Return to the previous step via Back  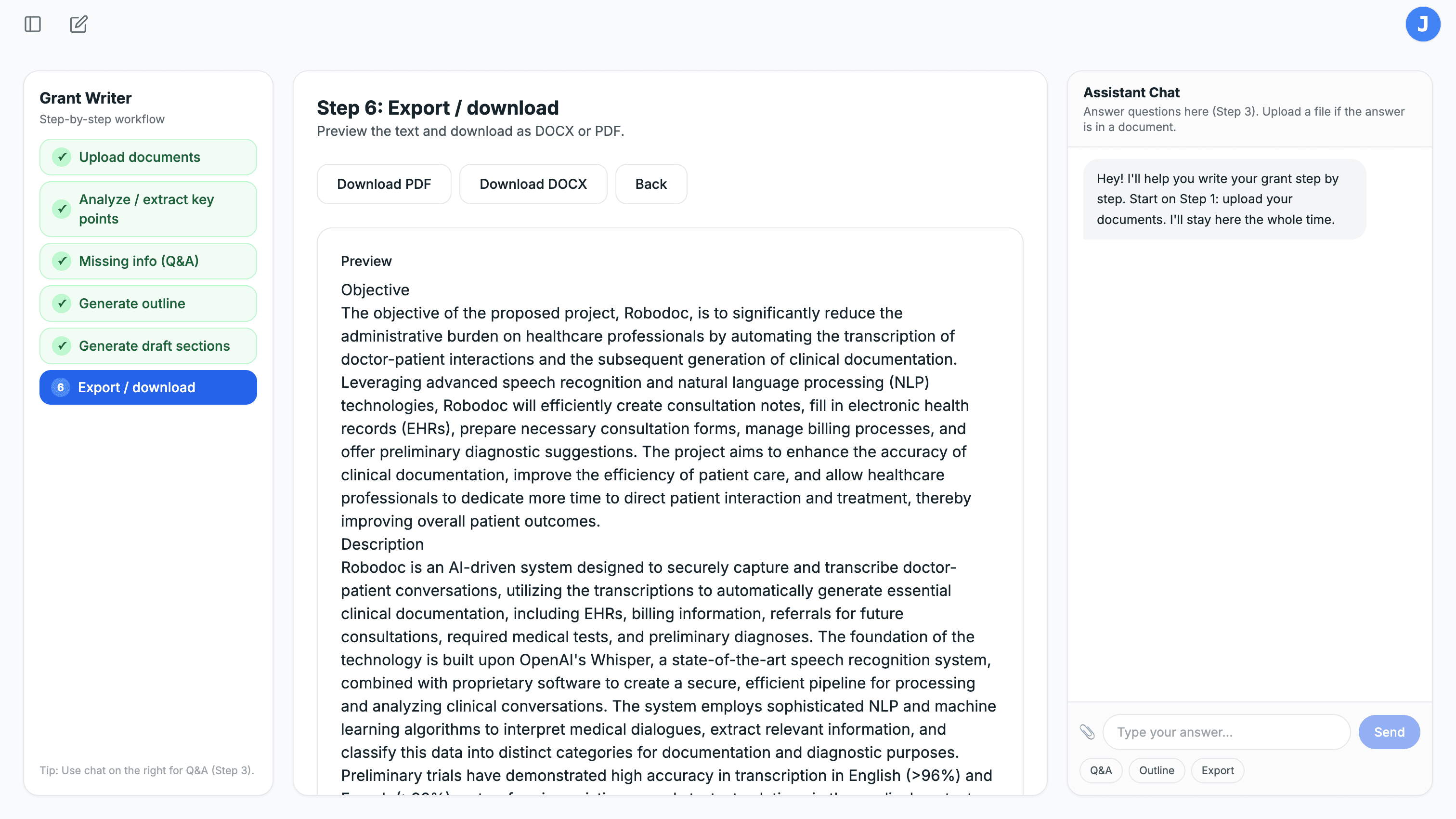pyautogui.click(x=650, y=184)
